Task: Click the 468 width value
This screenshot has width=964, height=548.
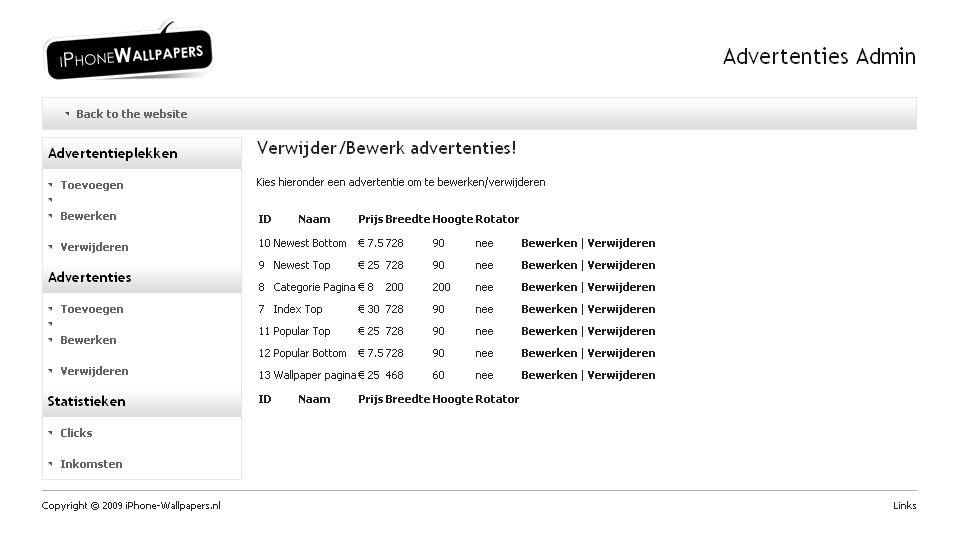Action: (394, 375)
